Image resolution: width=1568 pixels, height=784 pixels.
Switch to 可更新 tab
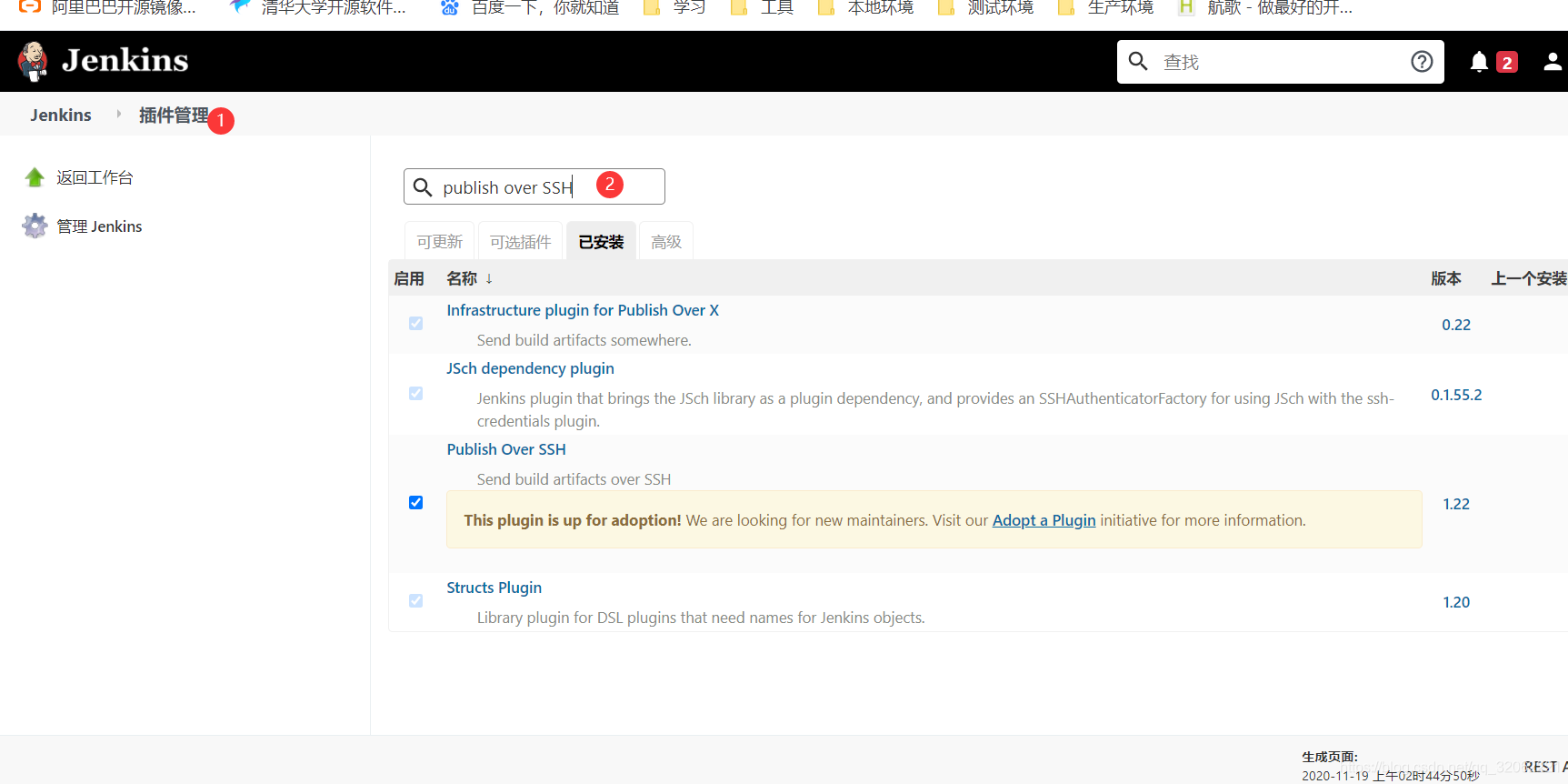[440, 241]
